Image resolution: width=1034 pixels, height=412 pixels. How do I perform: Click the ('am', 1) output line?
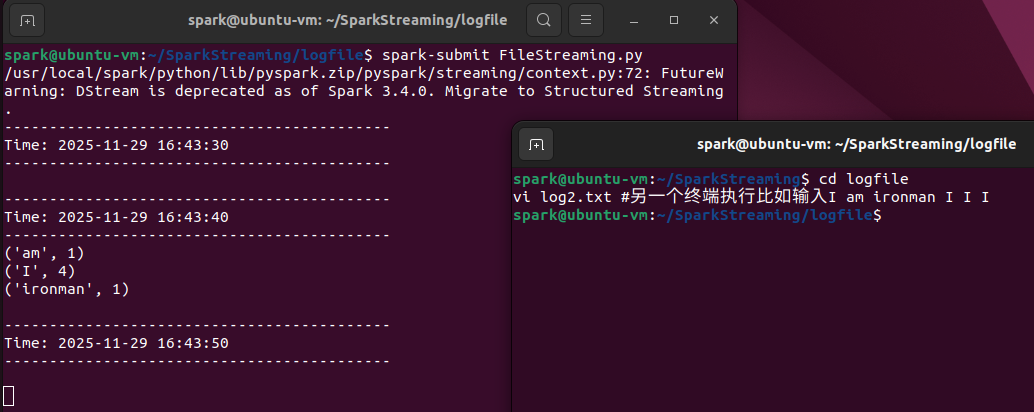pos(44,253)
